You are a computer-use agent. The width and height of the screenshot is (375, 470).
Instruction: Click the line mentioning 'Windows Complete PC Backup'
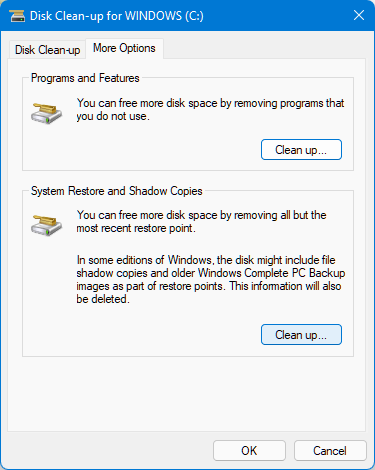(x=211, y=273)
